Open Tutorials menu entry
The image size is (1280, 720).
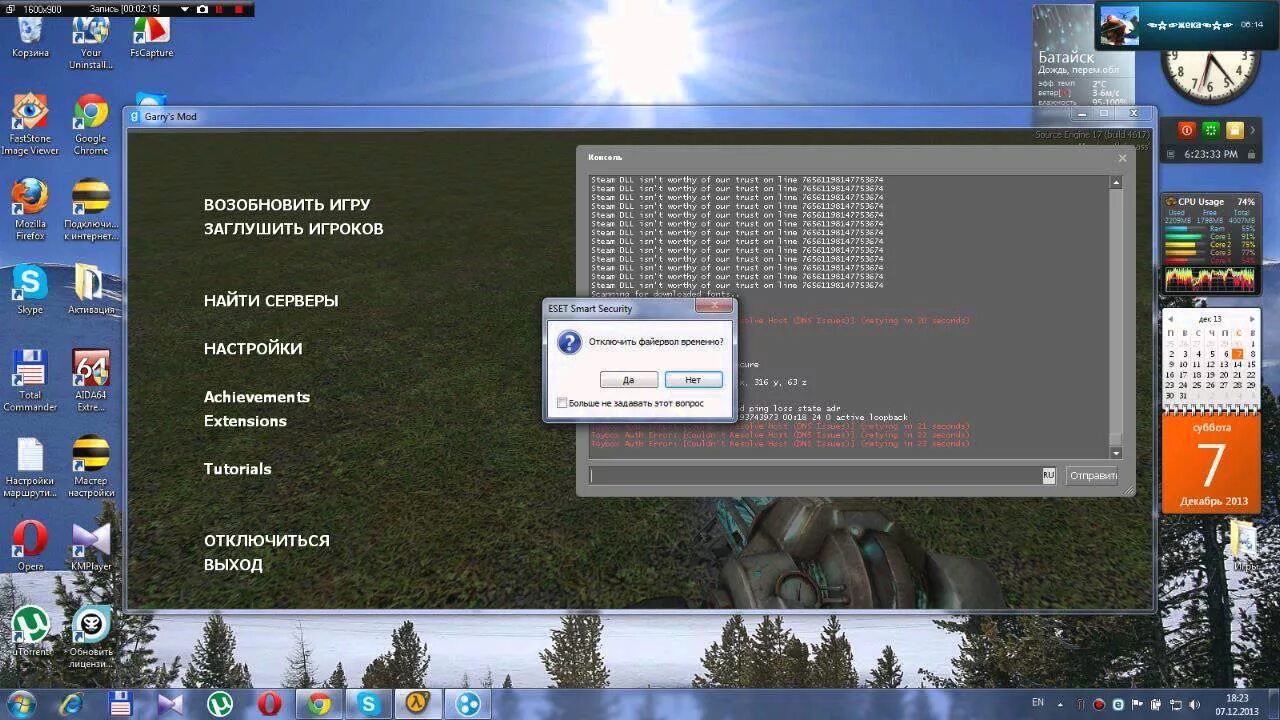(237, 469)
